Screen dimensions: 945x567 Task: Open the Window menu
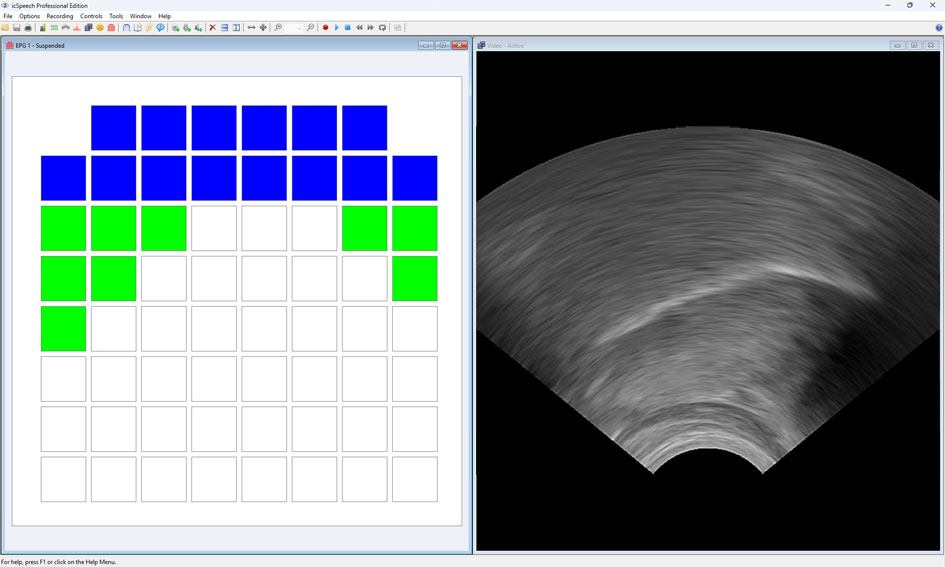(x=140, y=16)
